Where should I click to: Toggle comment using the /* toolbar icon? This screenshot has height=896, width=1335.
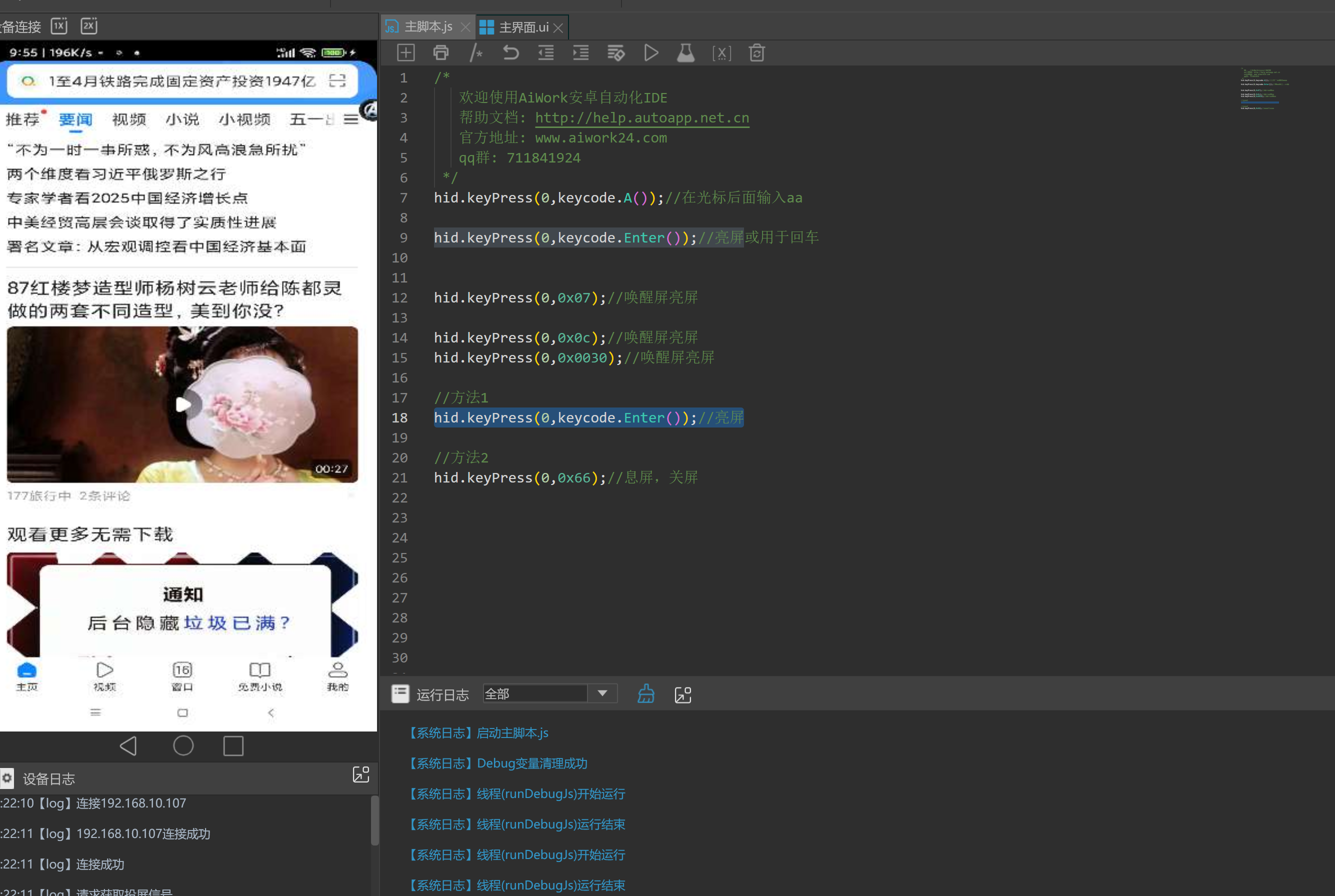click(475, 52)
